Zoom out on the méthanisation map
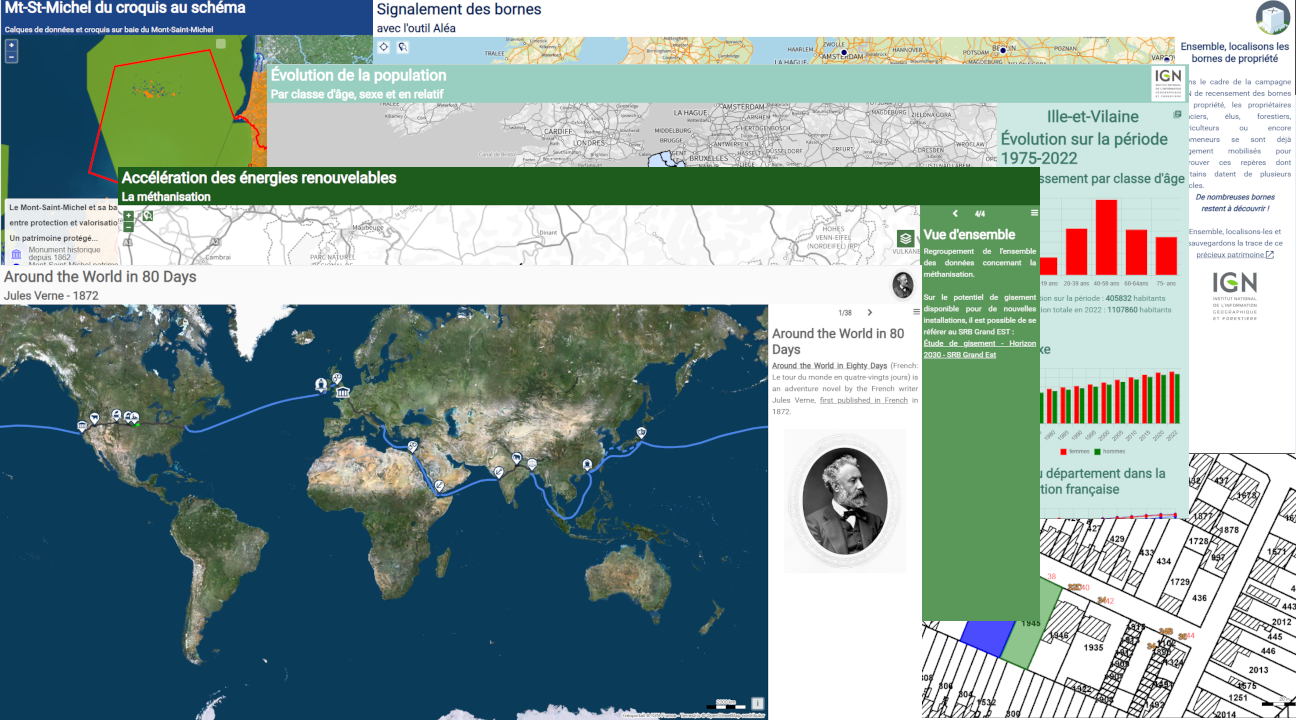This screenshot has width=1296, height=720. (x=128, y=227)
